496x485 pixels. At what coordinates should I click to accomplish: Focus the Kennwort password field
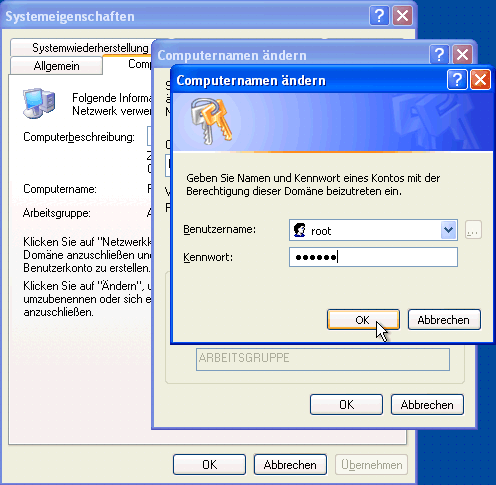373,257
